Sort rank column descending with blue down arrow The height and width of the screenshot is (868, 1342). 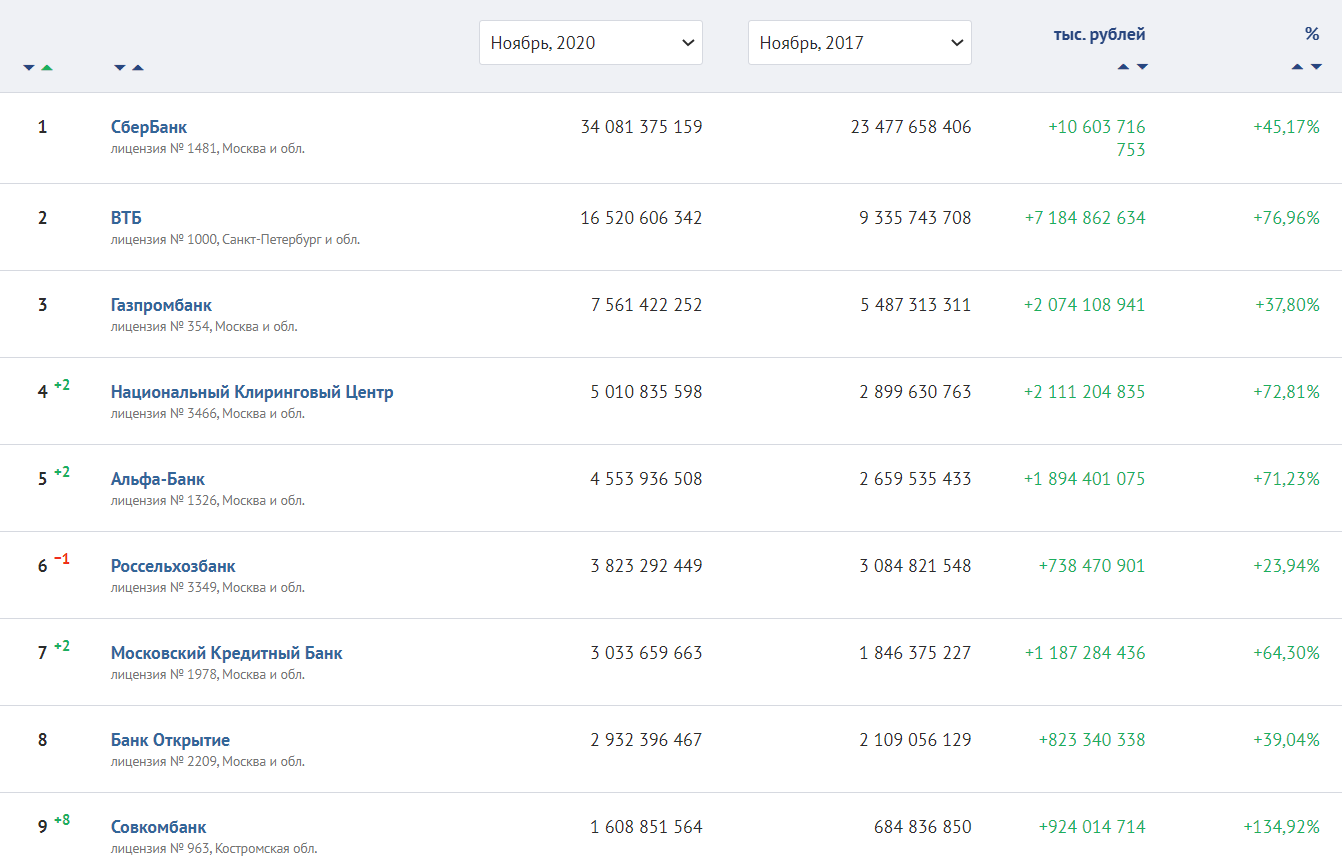point(29,68)
